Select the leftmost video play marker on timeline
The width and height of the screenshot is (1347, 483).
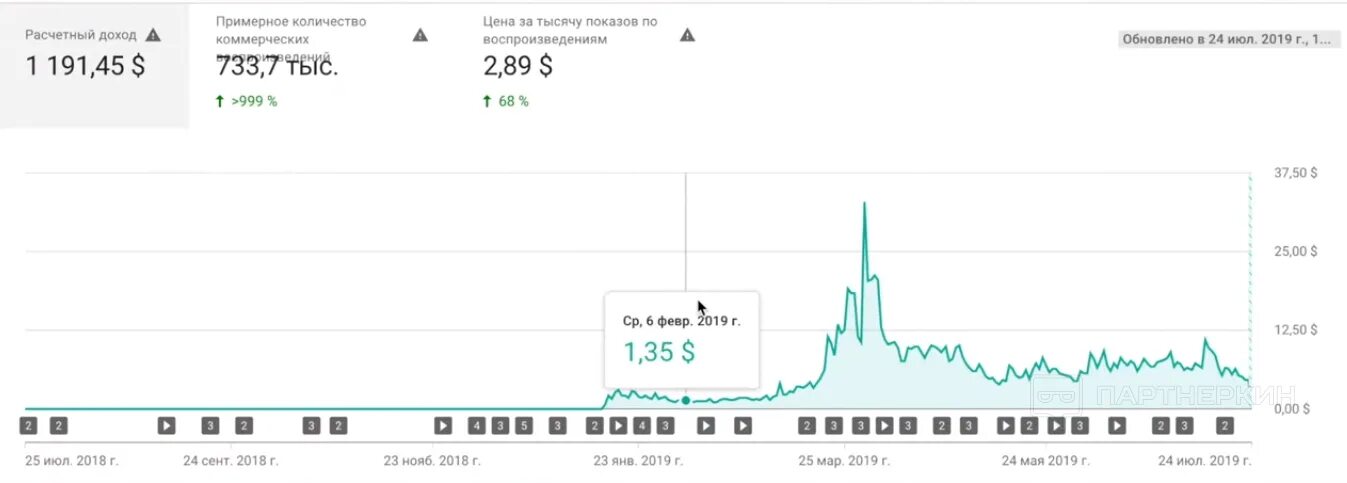(166, 426)
